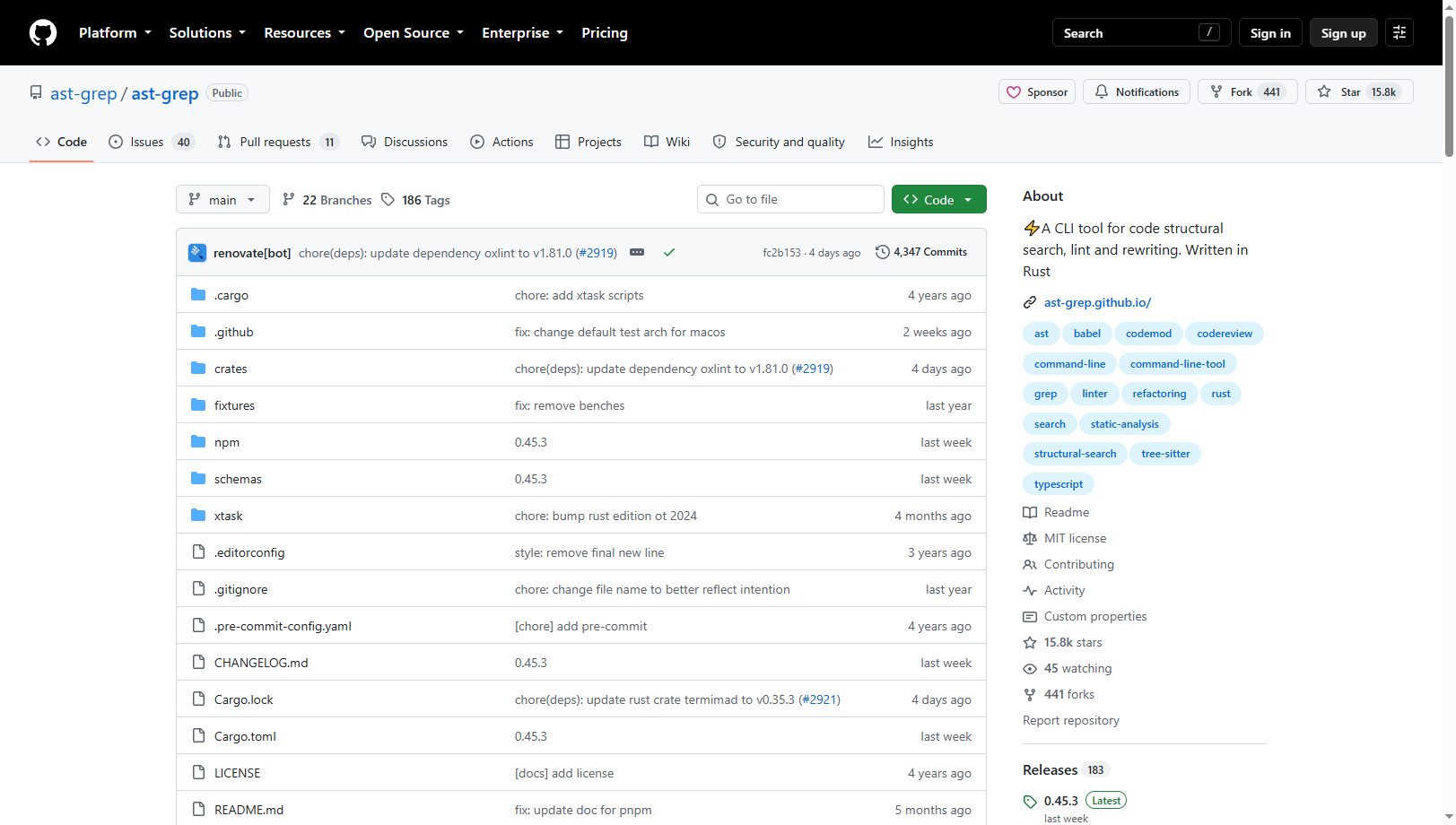Switch to the Issues tab
Image resolution: width=1456 pixels, height=825 pixels.
(x=151, y=143)
